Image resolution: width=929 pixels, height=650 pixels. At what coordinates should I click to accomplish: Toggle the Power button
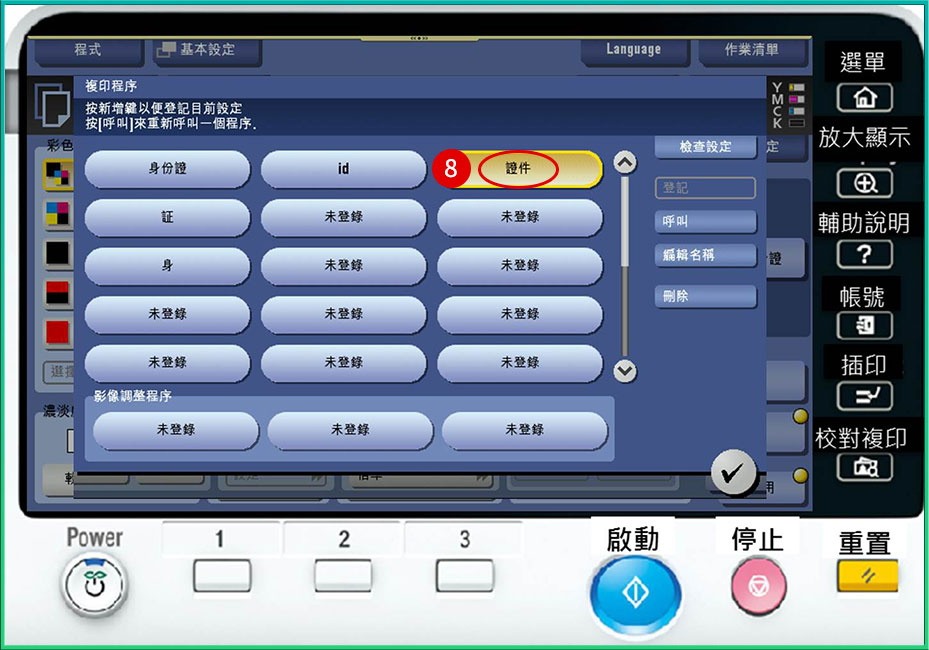click(x=95, y=584)
